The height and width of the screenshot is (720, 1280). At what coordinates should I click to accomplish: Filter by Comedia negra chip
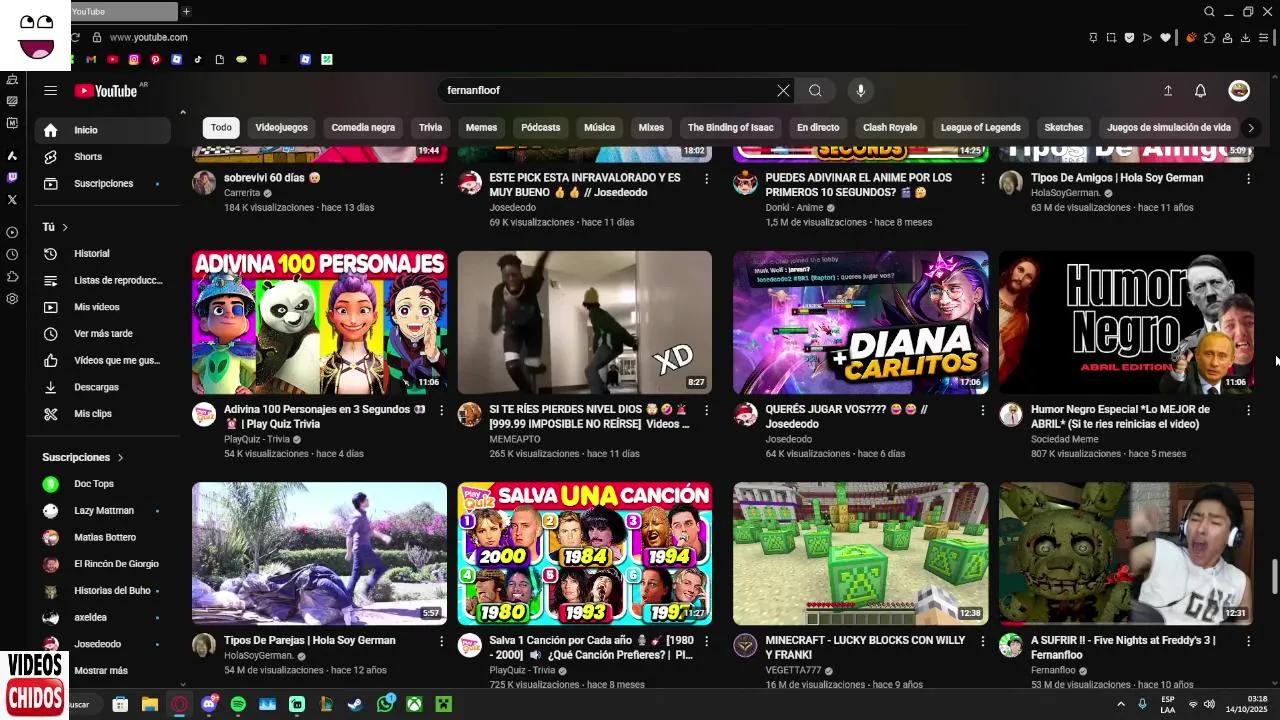363,127
